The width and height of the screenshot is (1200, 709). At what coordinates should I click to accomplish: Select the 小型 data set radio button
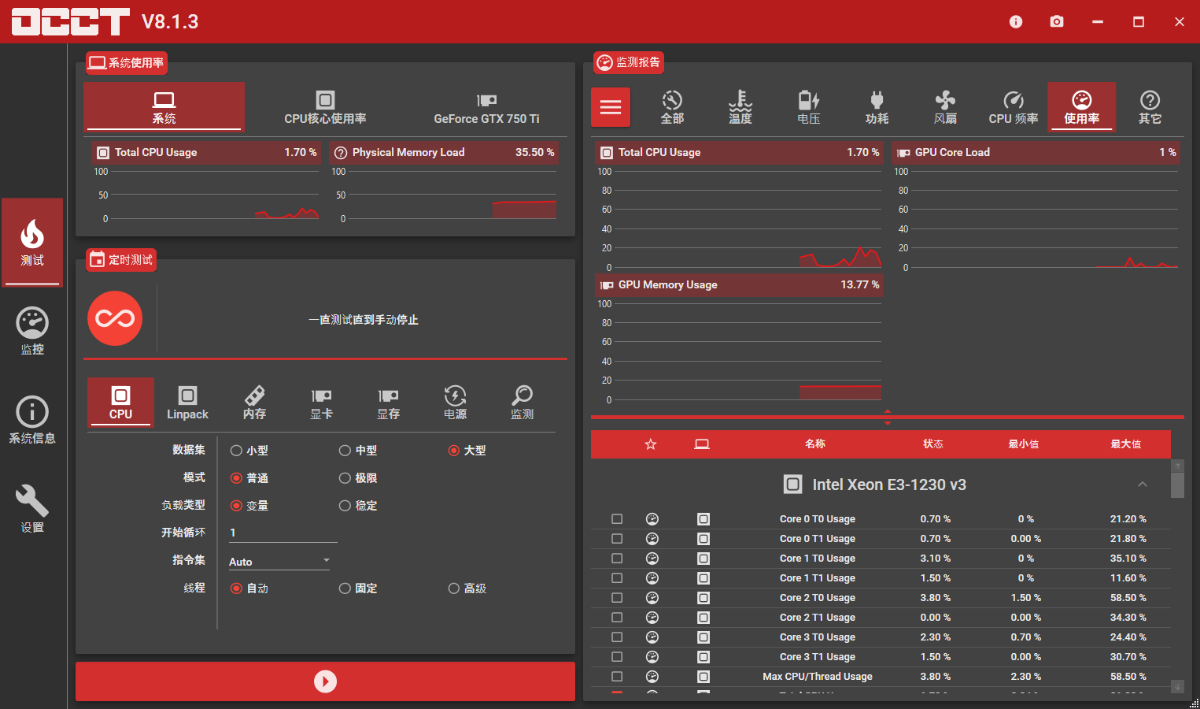click(x=236, y=451)
